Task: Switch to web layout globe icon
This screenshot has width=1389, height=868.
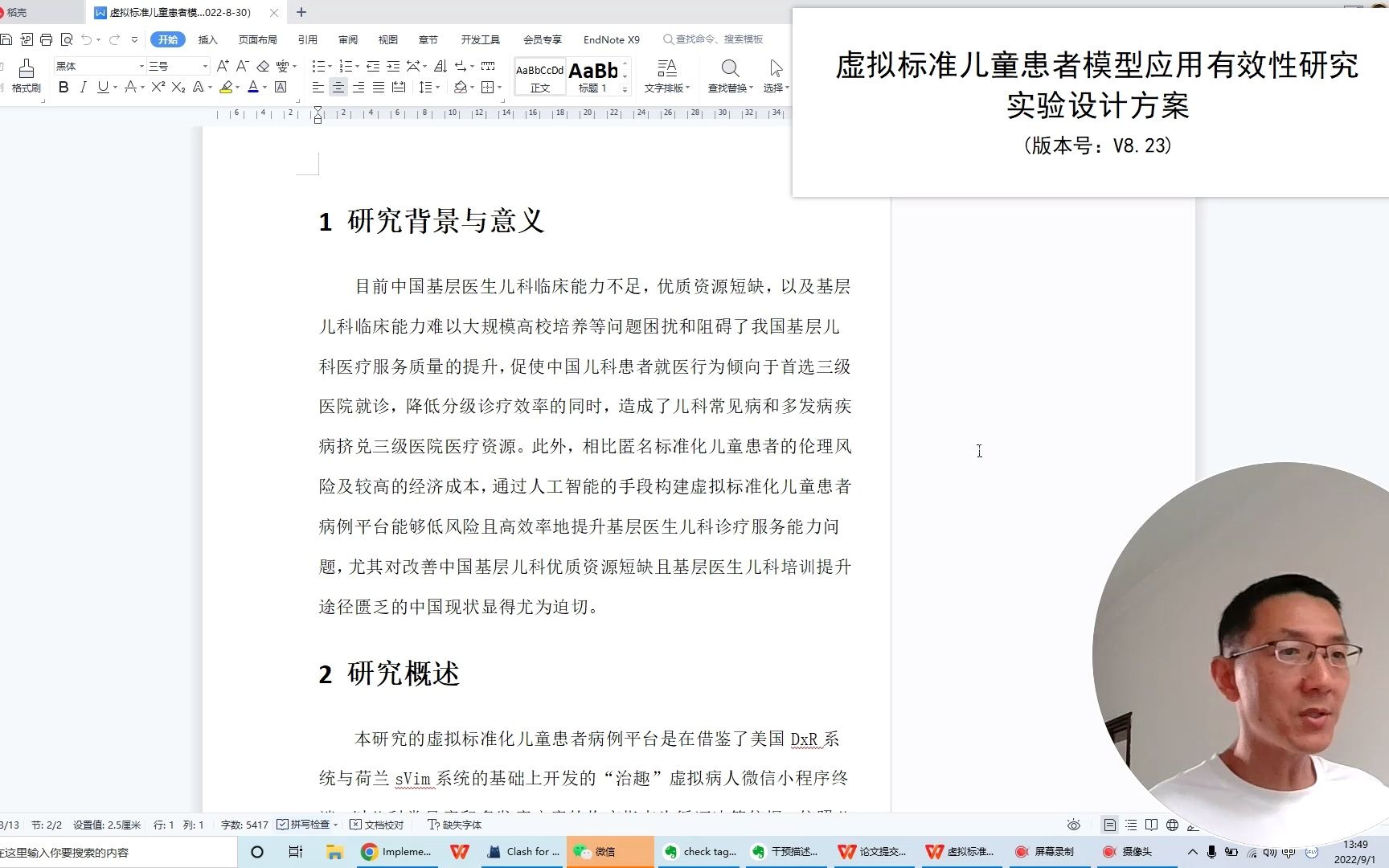Action: coord(1173,825)
